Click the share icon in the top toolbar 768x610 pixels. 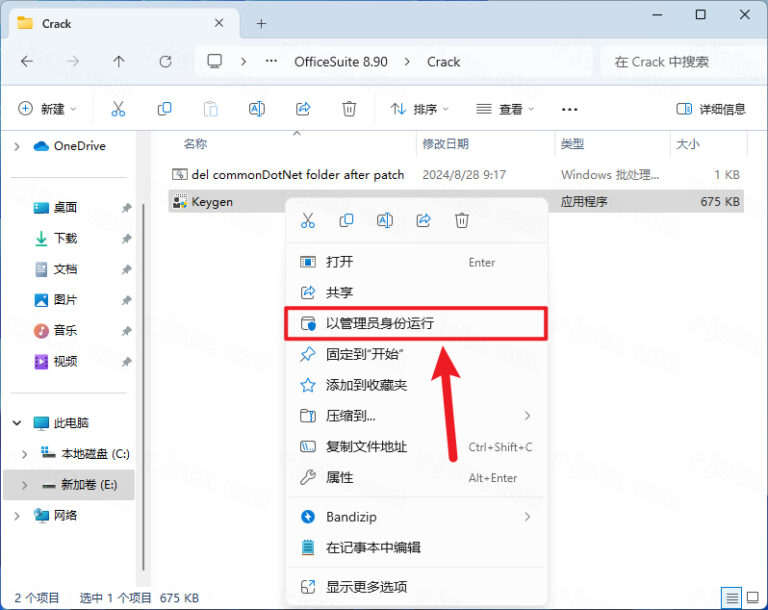303,109
